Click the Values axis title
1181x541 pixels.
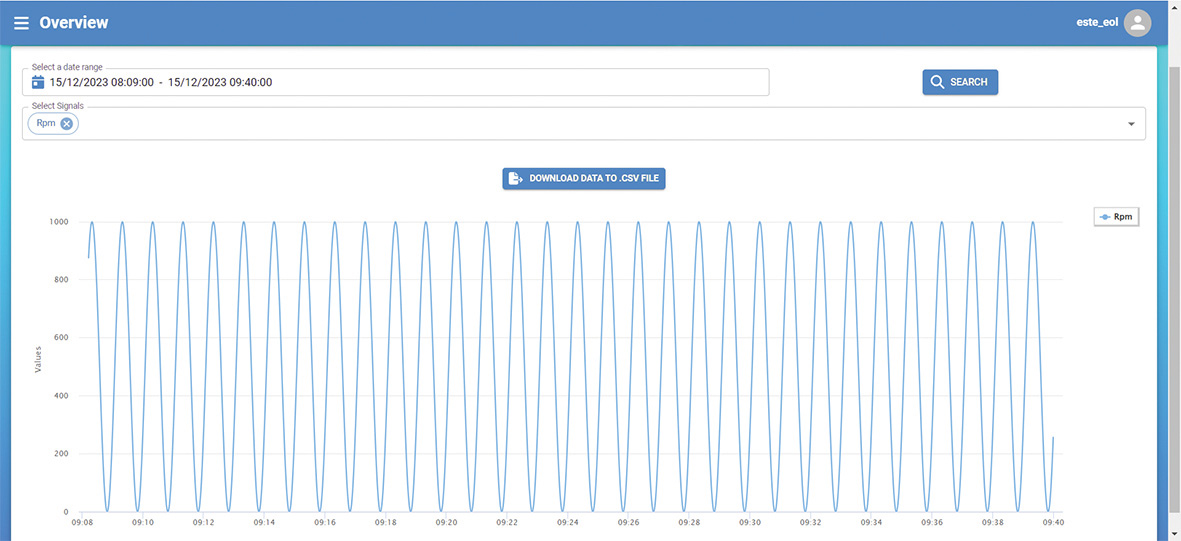[x=38, y=359]
